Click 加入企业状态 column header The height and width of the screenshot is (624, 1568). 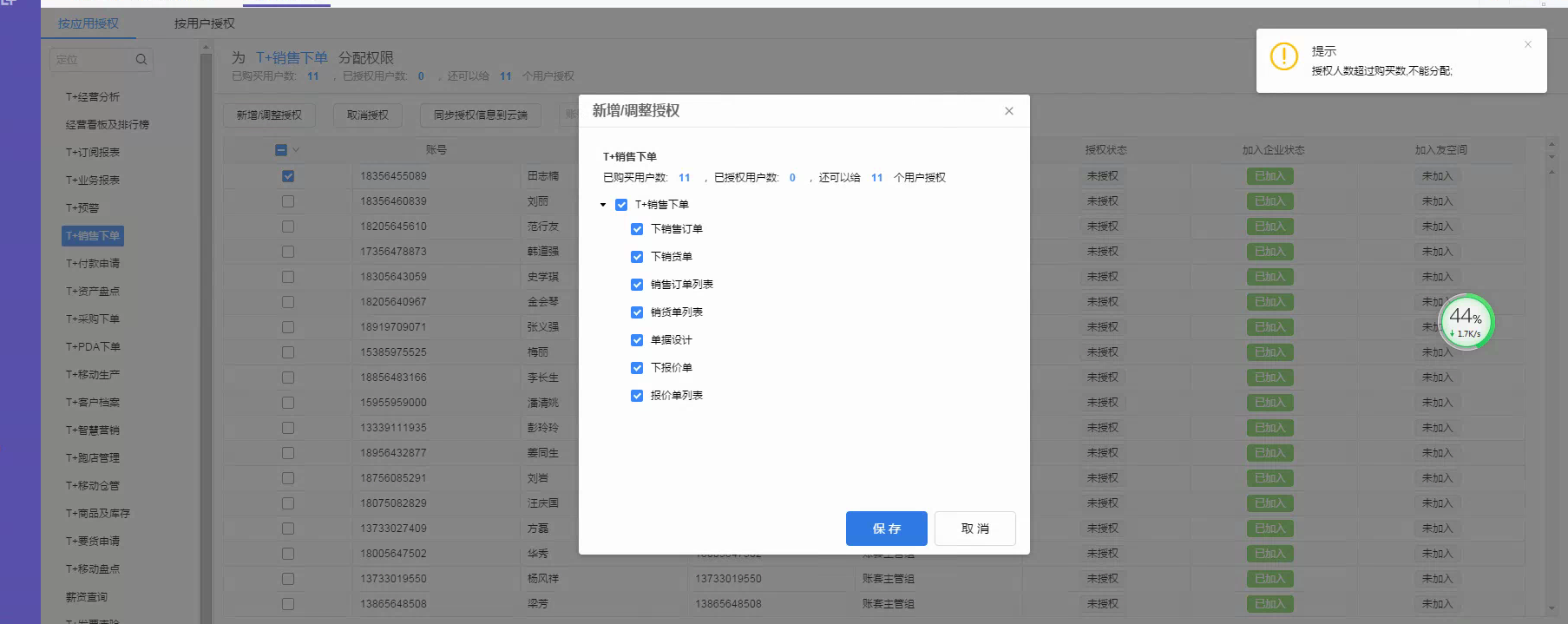pos(1273,150)
